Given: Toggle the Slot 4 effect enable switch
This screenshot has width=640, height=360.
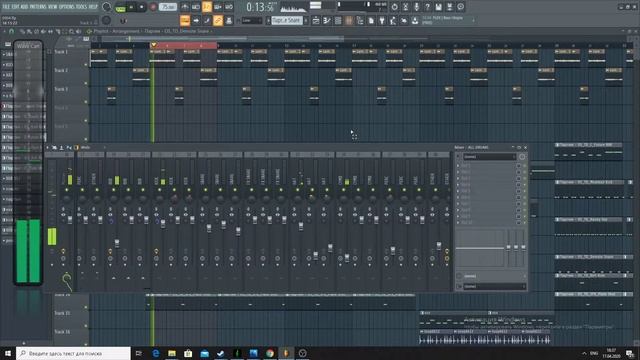Looking at the screenshot, I should [524, 185].
